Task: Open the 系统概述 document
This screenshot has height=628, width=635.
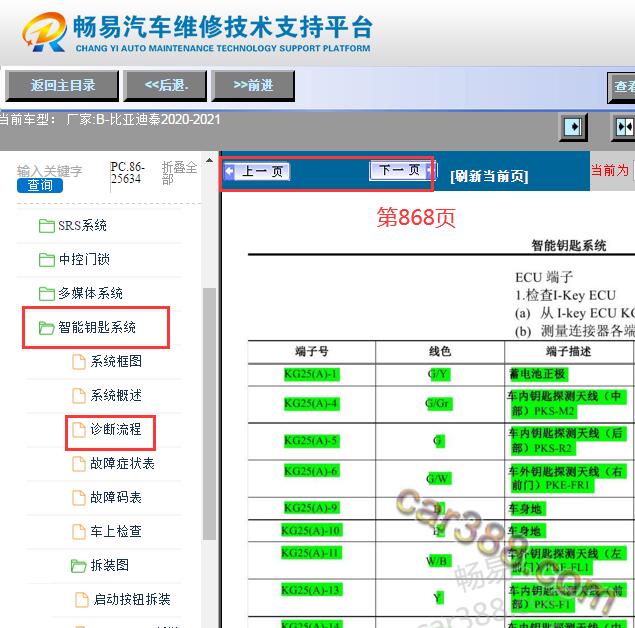Action: click(x=116, y=395)
